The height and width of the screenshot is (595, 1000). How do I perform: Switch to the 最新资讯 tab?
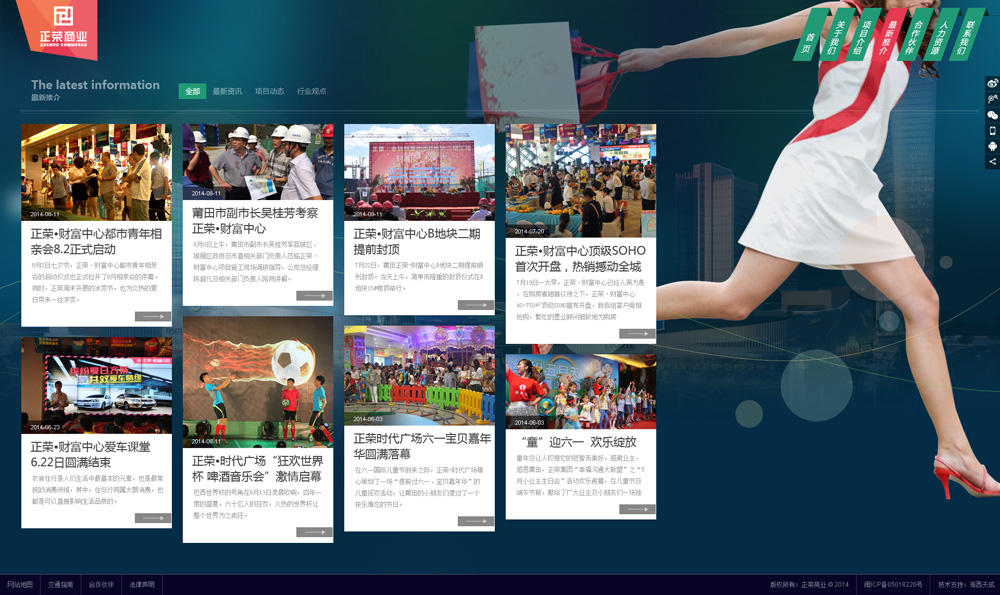[227, 91]
